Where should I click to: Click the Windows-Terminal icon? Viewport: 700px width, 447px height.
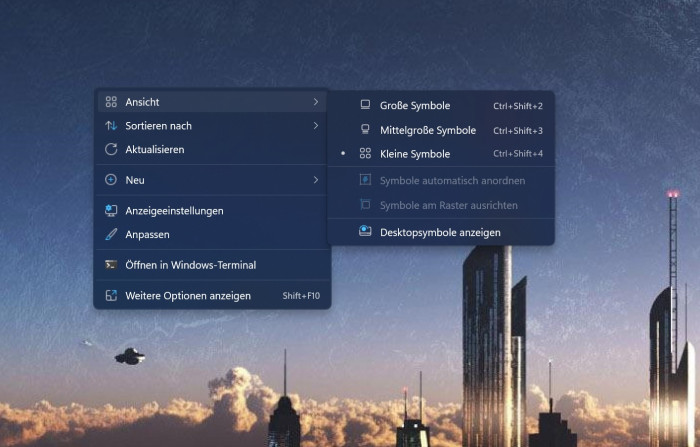point(111,265)
